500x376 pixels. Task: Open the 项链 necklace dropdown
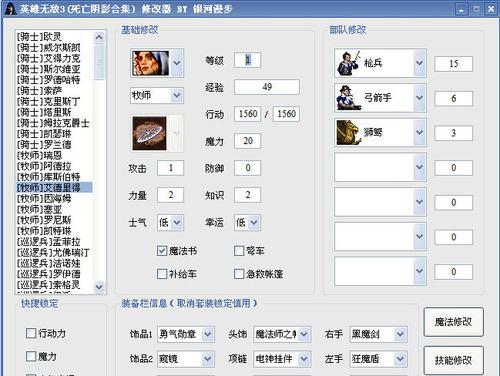304,359
